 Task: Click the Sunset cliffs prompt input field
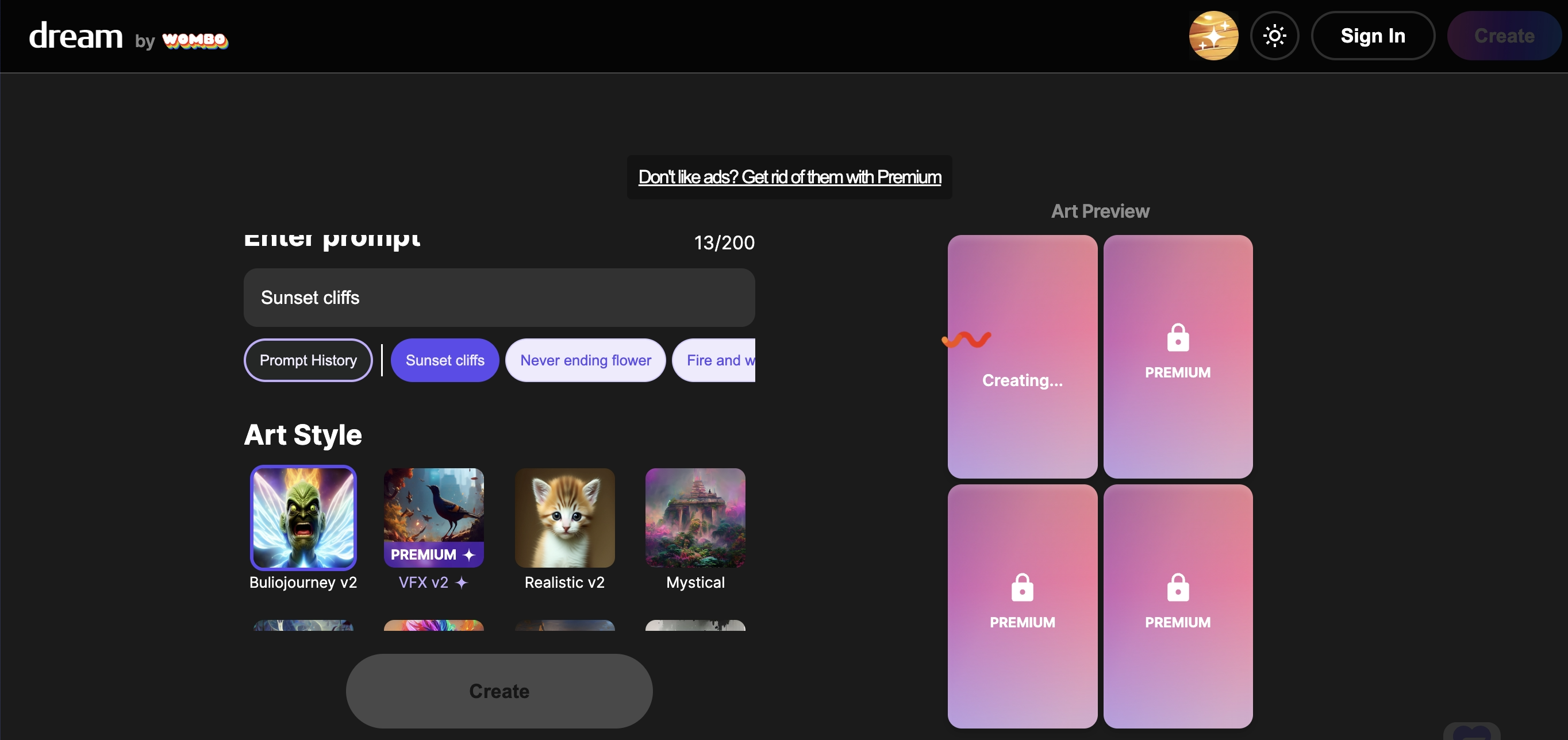pos(499,298)
